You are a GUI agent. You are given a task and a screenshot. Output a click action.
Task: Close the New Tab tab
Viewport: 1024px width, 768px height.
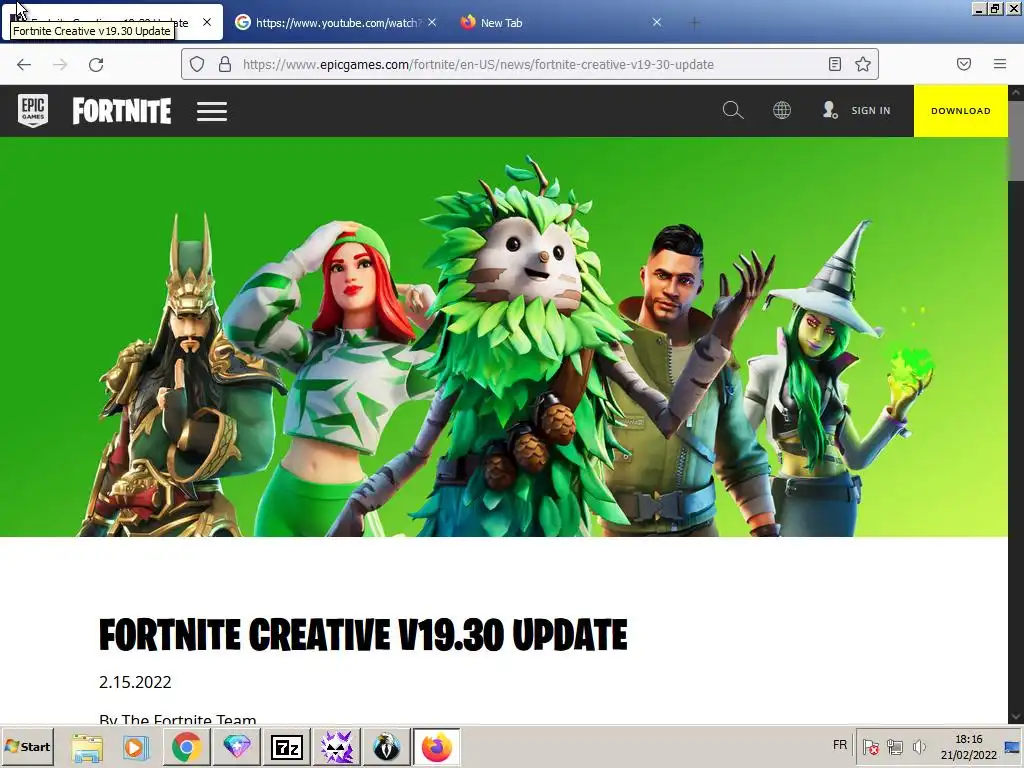657,22
